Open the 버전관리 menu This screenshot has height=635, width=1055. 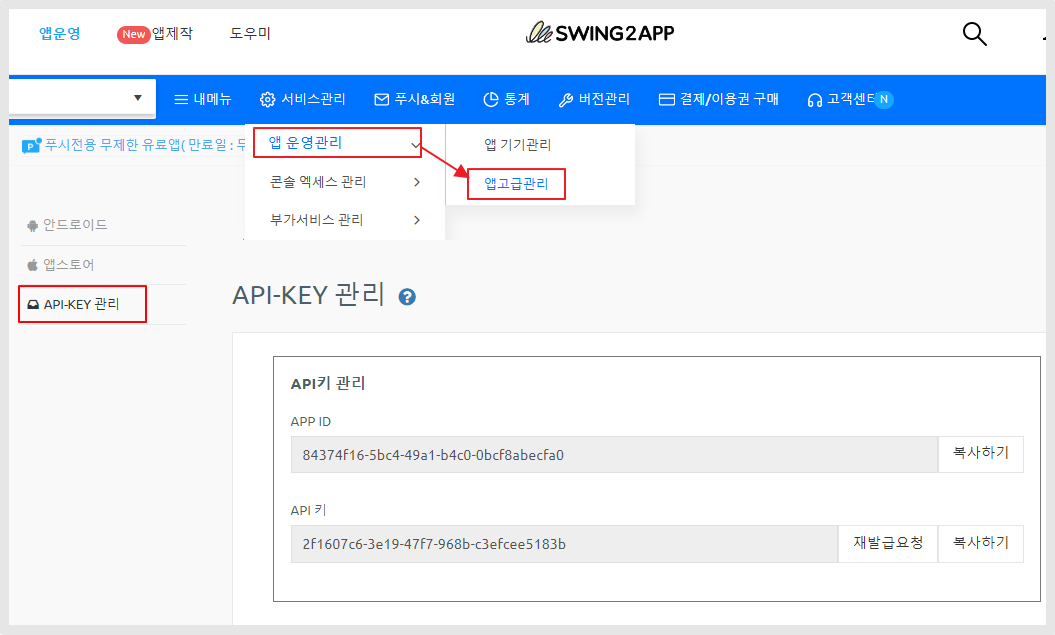[594, 100]
